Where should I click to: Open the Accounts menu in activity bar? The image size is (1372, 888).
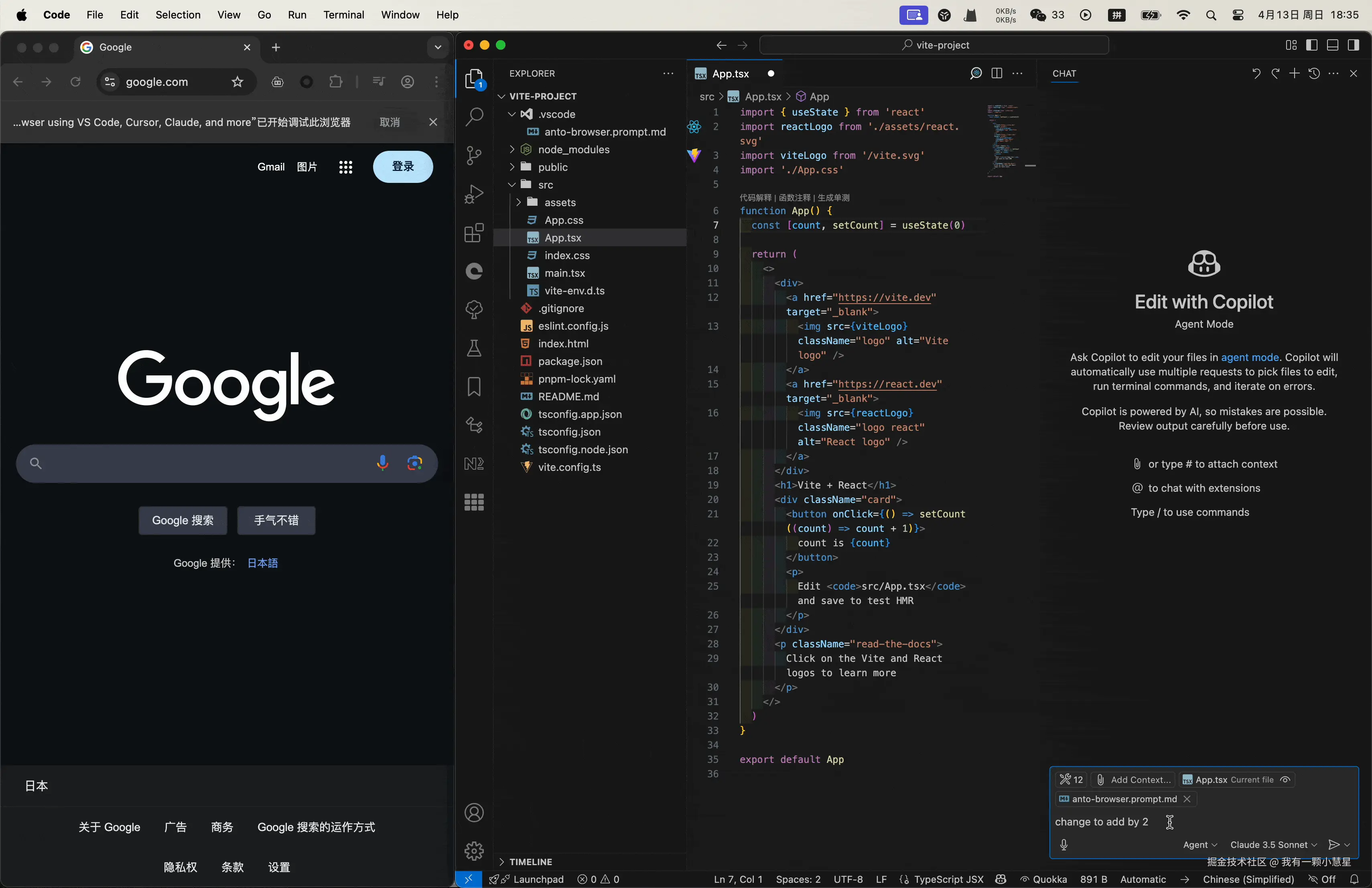[x=474, y=813]
